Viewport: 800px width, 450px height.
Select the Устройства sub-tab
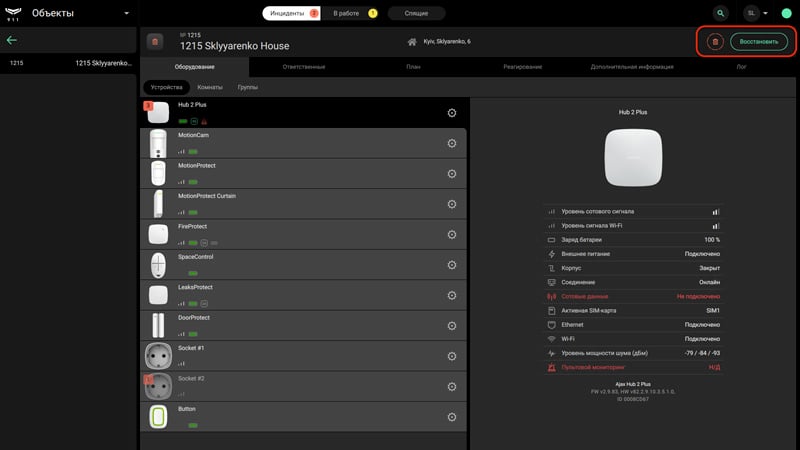point(166,87)
